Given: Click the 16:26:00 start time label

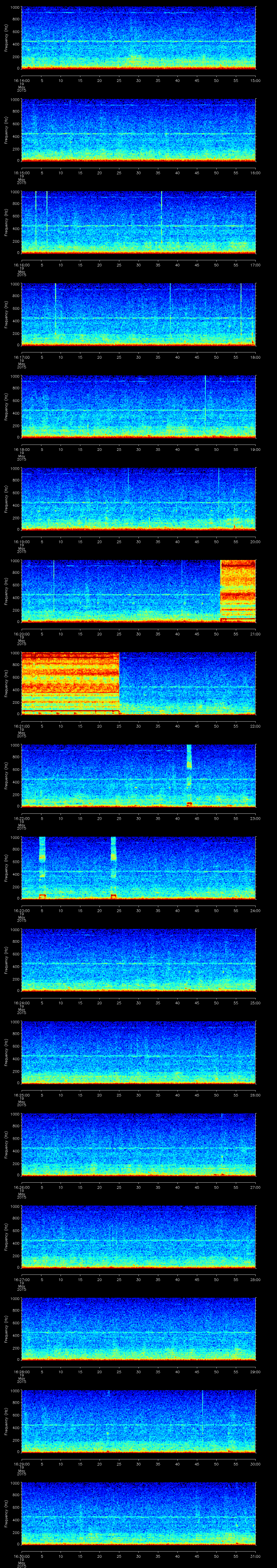Looking at the screenshot, I should pyautogui.click(x=21, y=1187).
